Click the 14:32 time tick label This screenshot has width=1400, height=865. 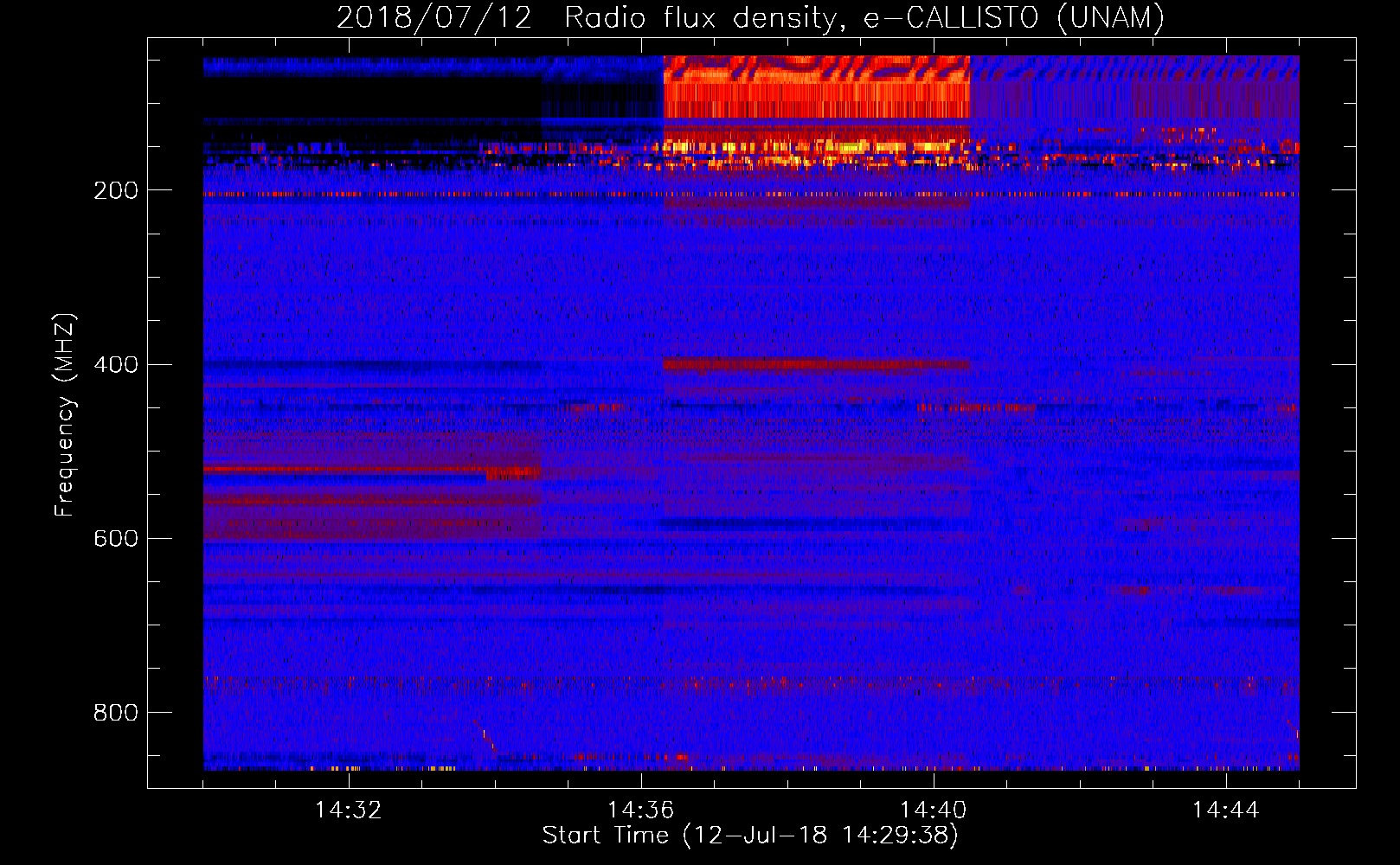349,811
